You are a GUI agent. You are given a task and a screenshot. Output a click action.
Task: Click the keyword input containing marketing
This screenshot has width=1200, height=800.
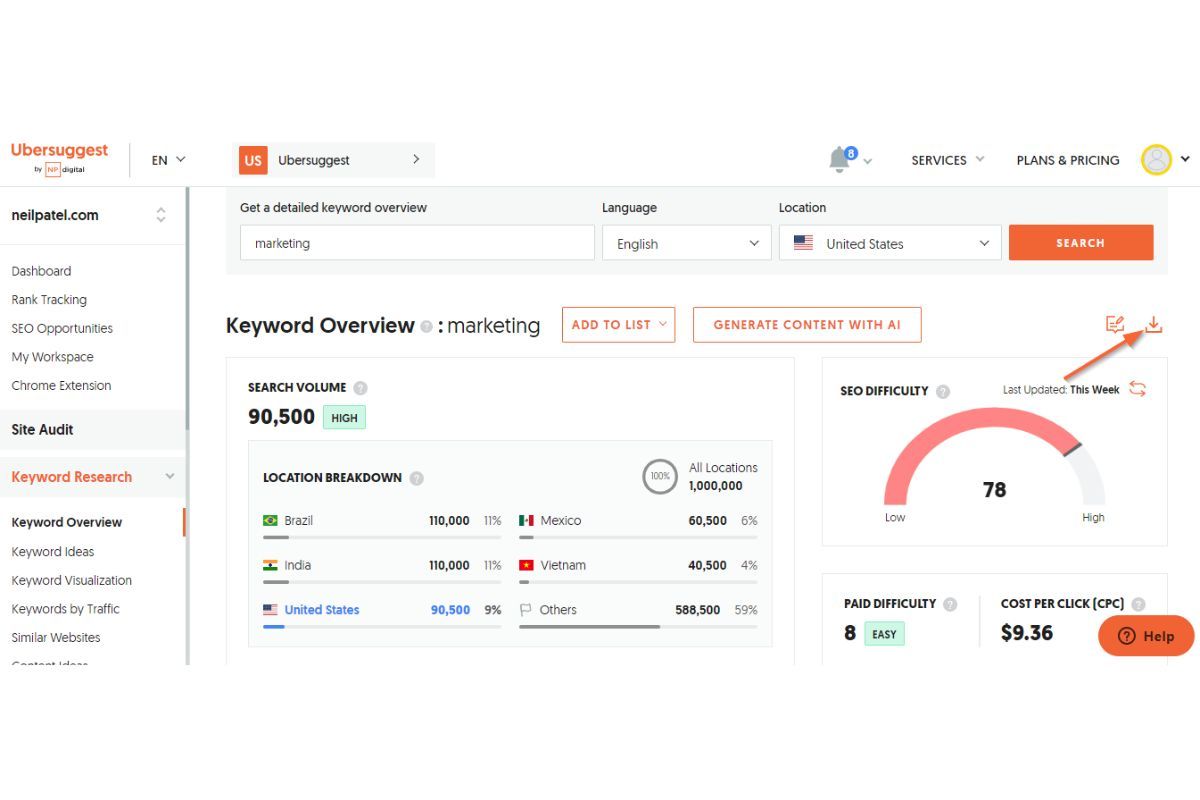tap(417, 243)
